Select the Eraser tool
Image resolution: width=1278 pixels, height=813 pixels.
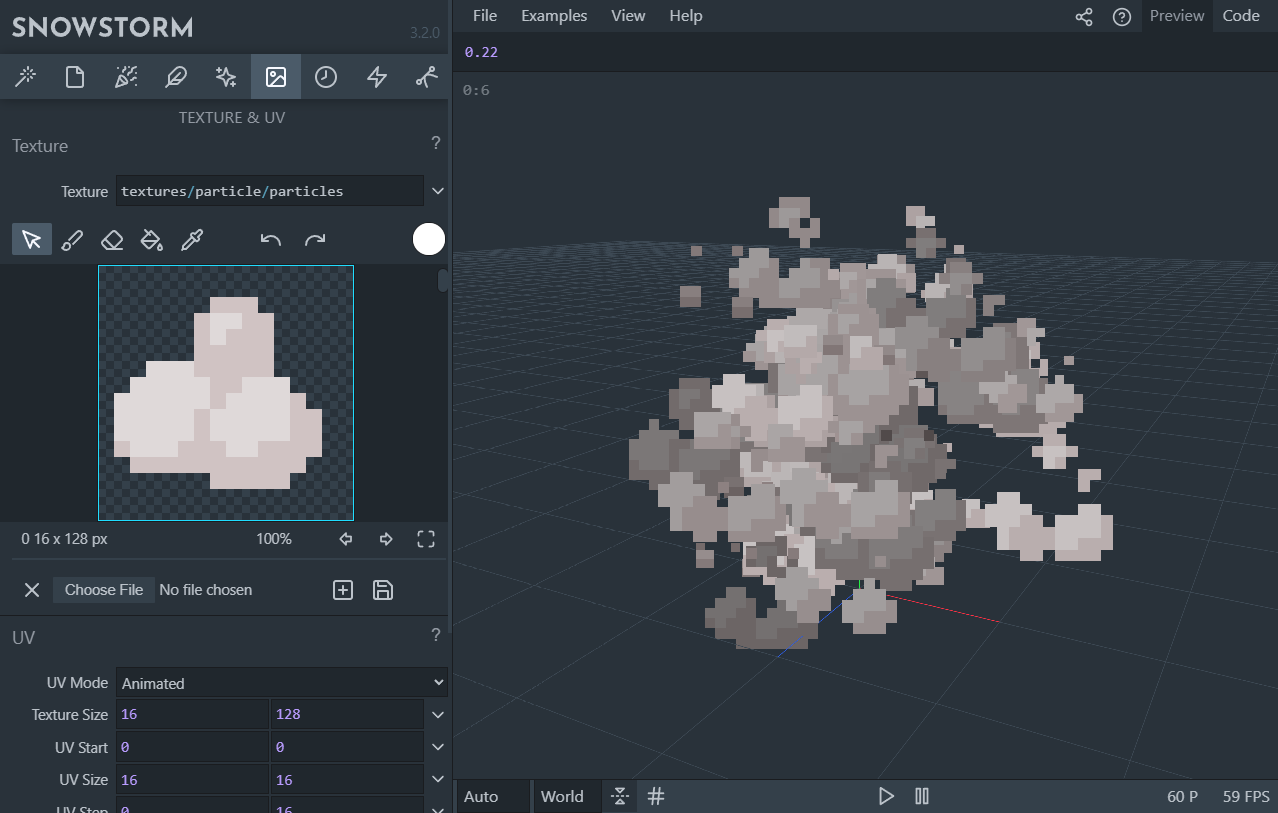coord(112,240)
